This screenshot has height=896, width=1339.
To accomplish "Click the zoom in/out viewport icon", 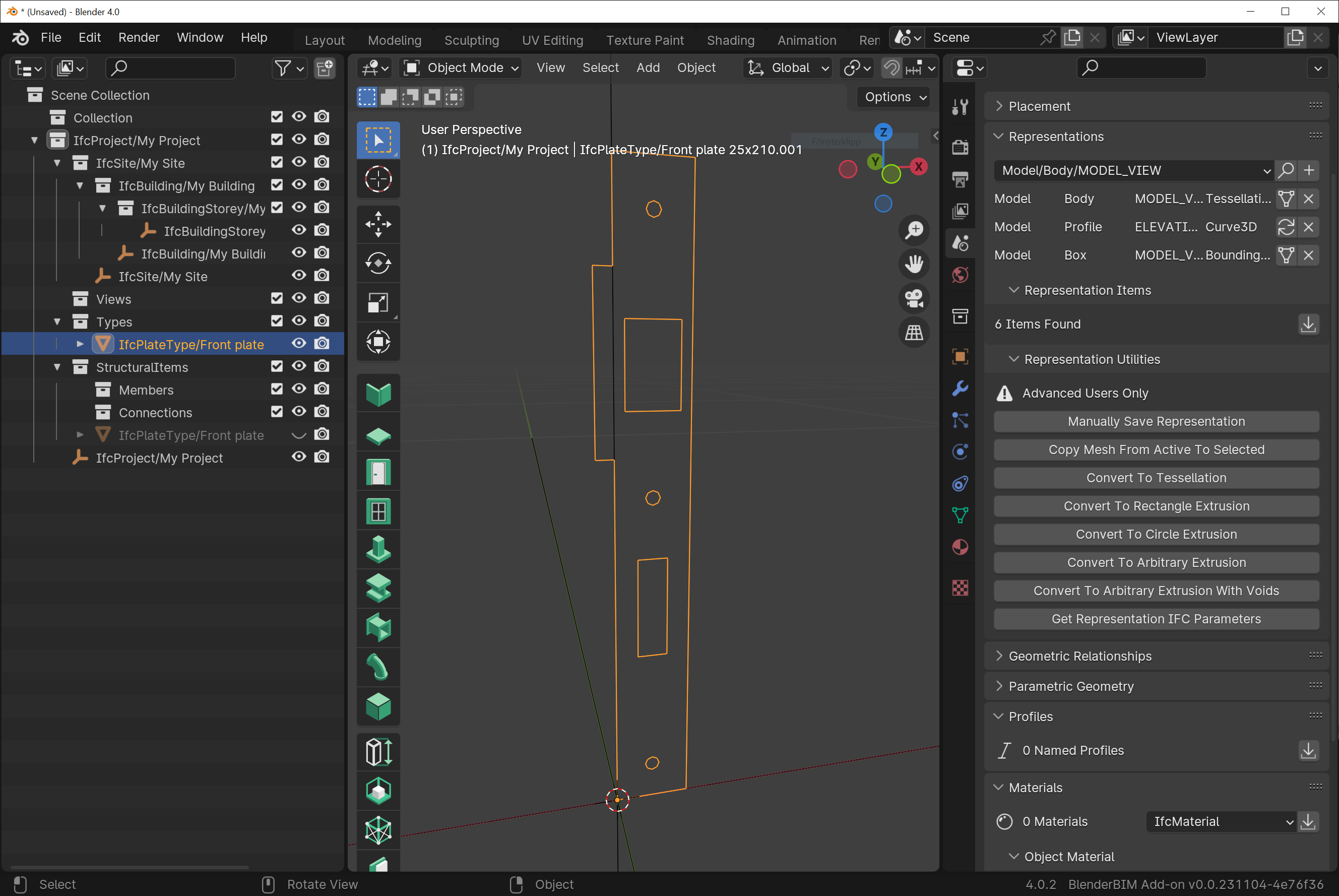I will coord(914,230).
